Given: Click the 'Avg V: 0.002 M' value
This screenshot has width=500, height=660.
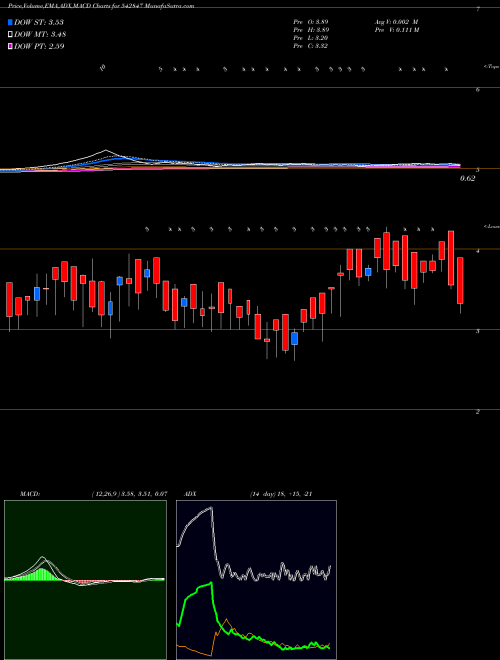Looking at the screenshot, I should tap(396, 22).
